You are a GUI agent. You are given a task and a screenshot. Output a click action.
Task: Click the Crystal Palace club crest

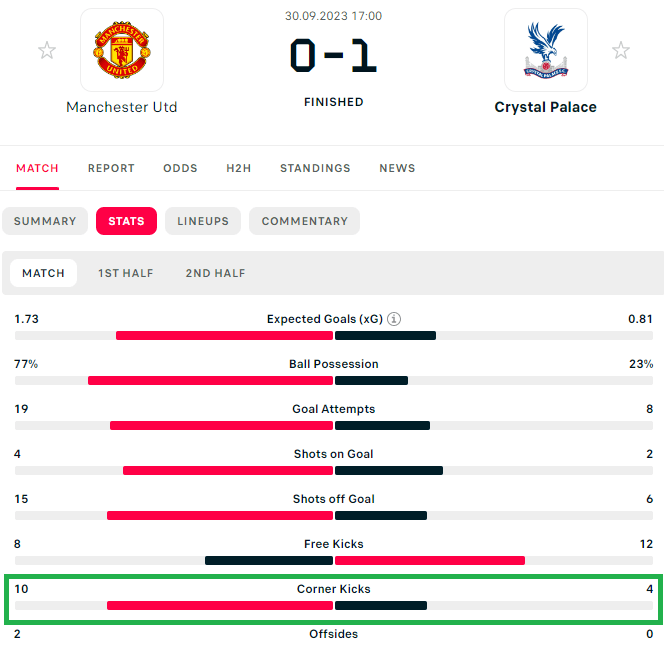point(545,51)
